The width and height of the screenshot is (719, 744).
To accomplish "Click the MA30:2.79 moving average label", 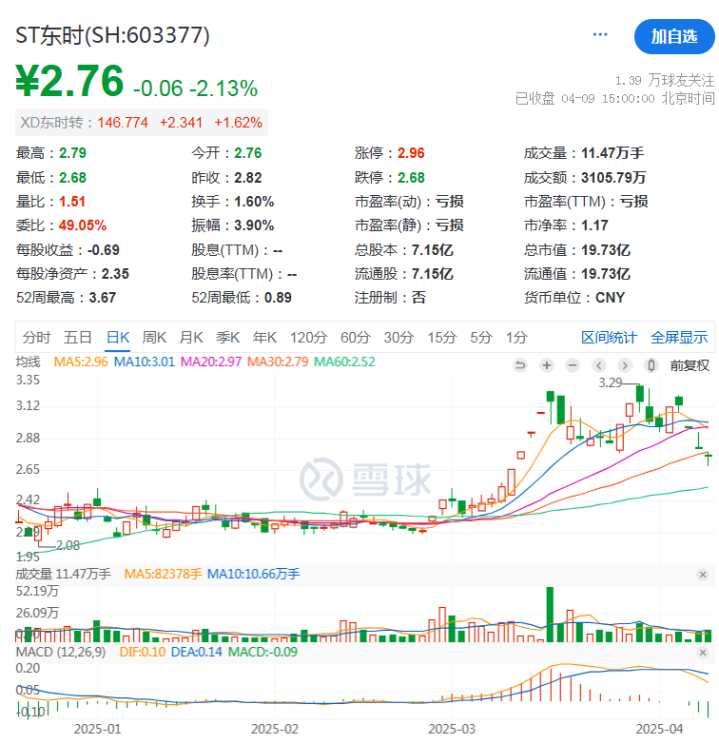I will coord(278,362).
